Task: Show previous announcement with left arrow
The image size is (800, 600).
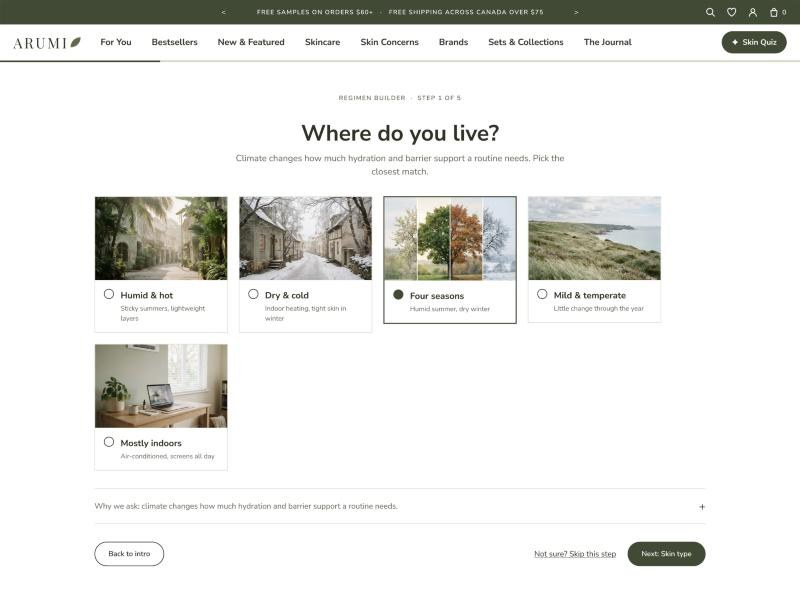Action: [x=223, y=12]
